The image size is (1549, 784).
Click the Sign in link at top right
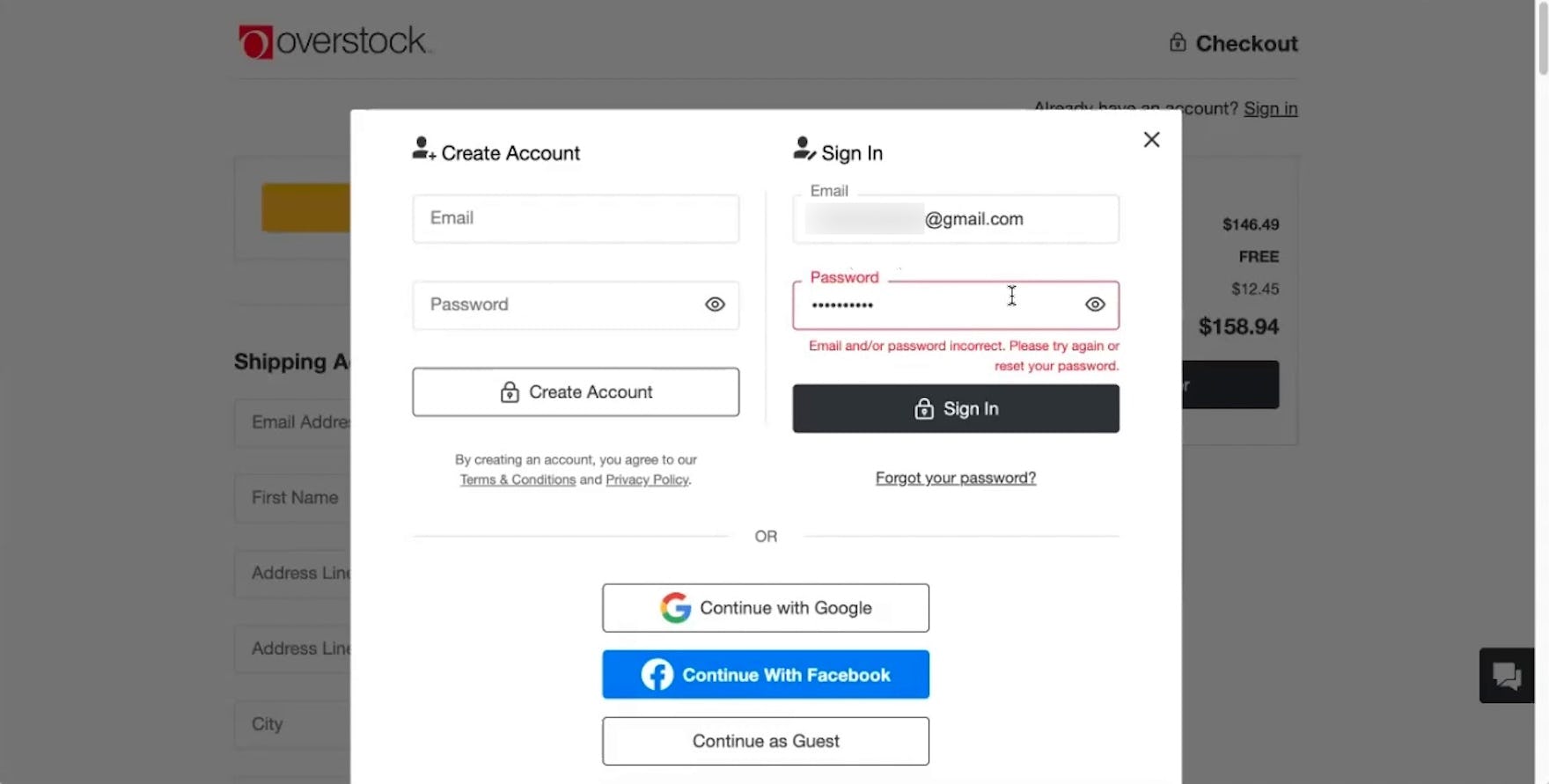(x=1270, y=108)
